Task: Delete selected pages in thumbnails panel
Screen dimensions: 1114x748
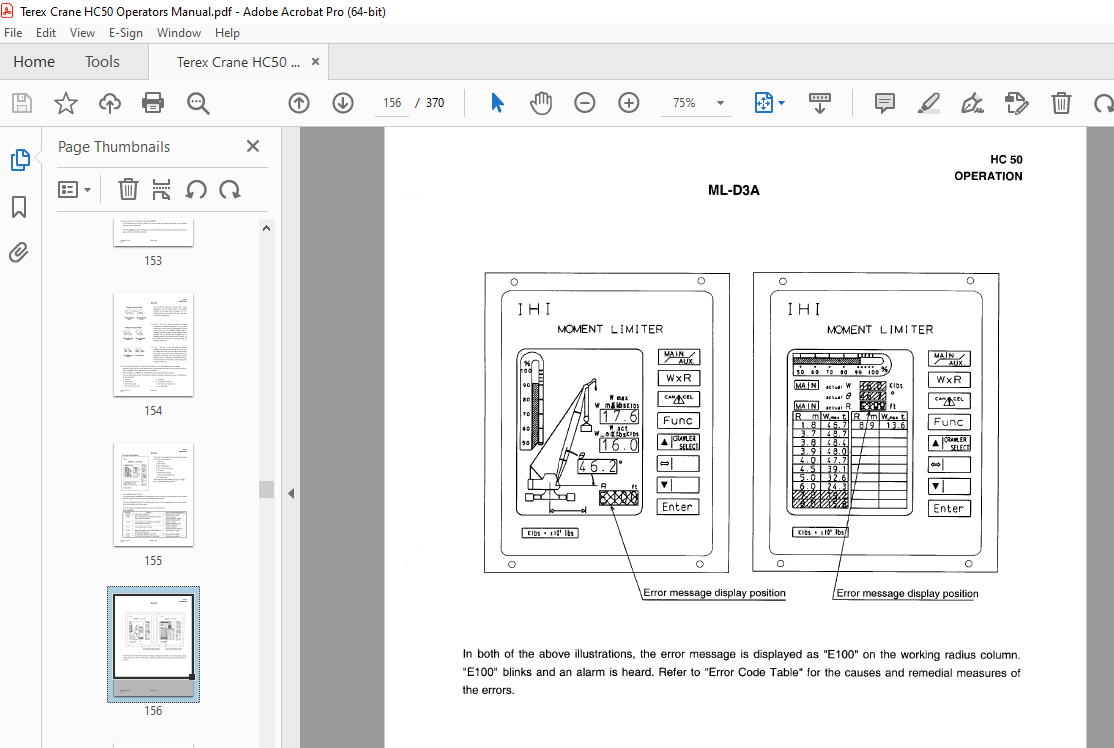Action: (x=128, y=190)
